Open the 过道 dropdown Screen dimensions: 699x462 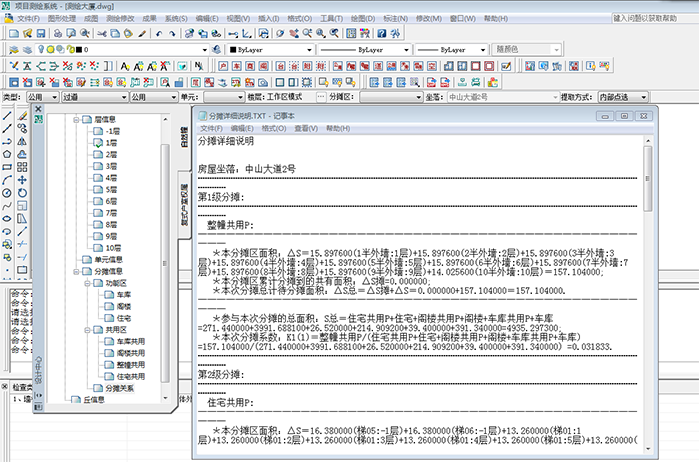click(95, 97)
